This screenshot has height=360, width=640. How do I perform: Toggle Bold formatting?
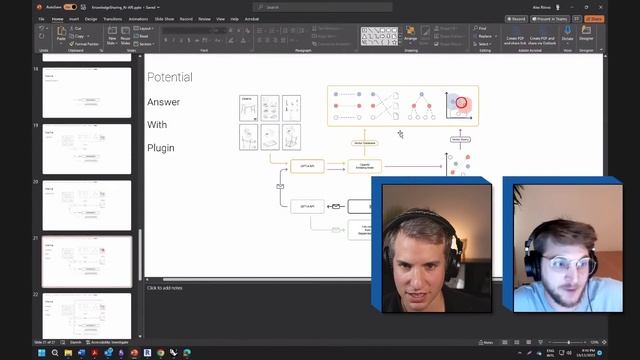[x=166, y=40]
